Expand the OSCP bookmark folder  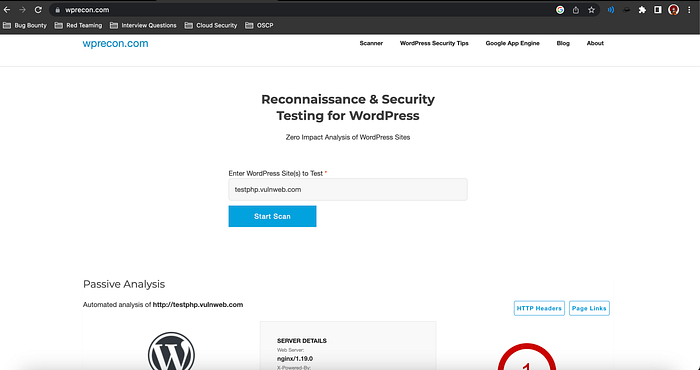tap(259, 25)
